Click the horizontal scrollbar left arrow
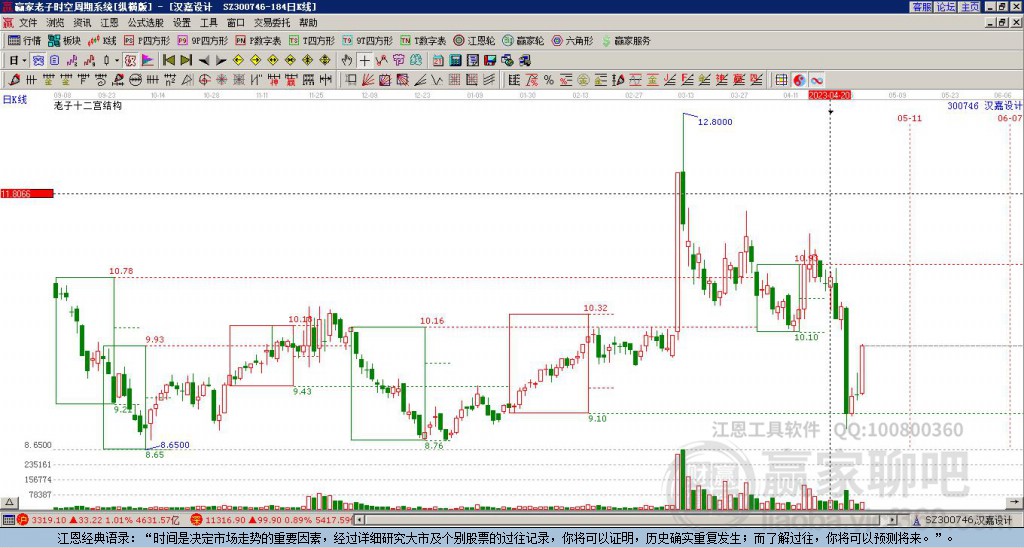 360,520
